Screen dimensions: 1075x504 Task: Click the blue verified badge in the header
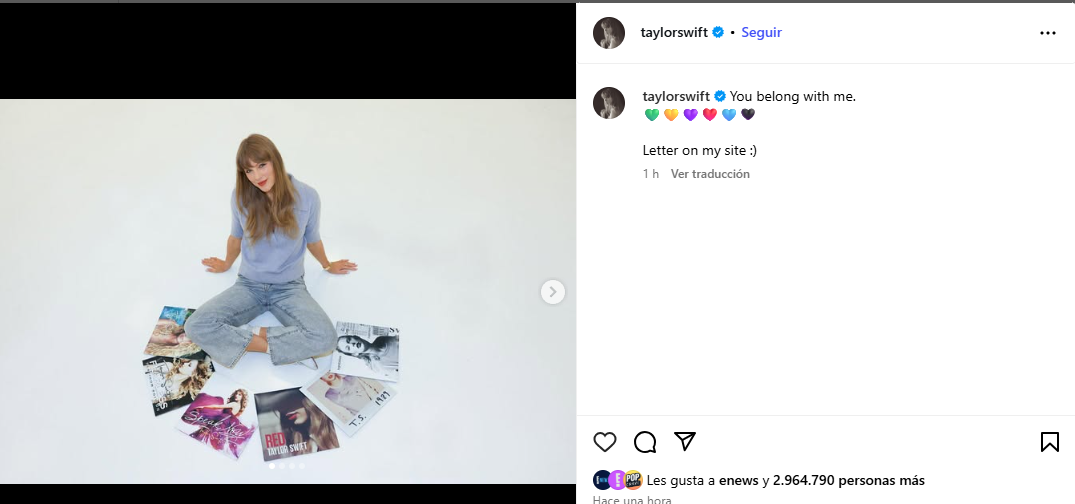coord(718,32)
